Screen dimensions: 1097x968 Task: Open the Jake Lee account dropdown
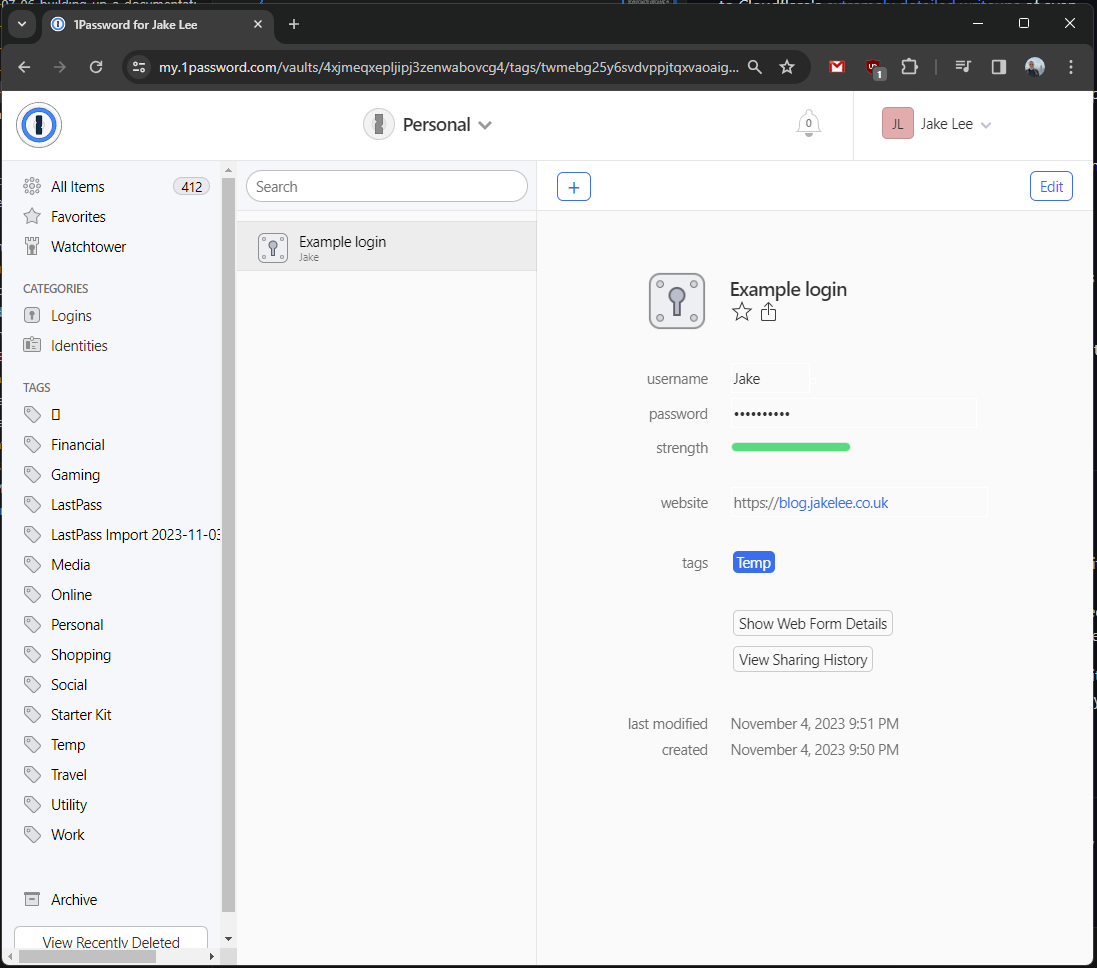point(937,124)
